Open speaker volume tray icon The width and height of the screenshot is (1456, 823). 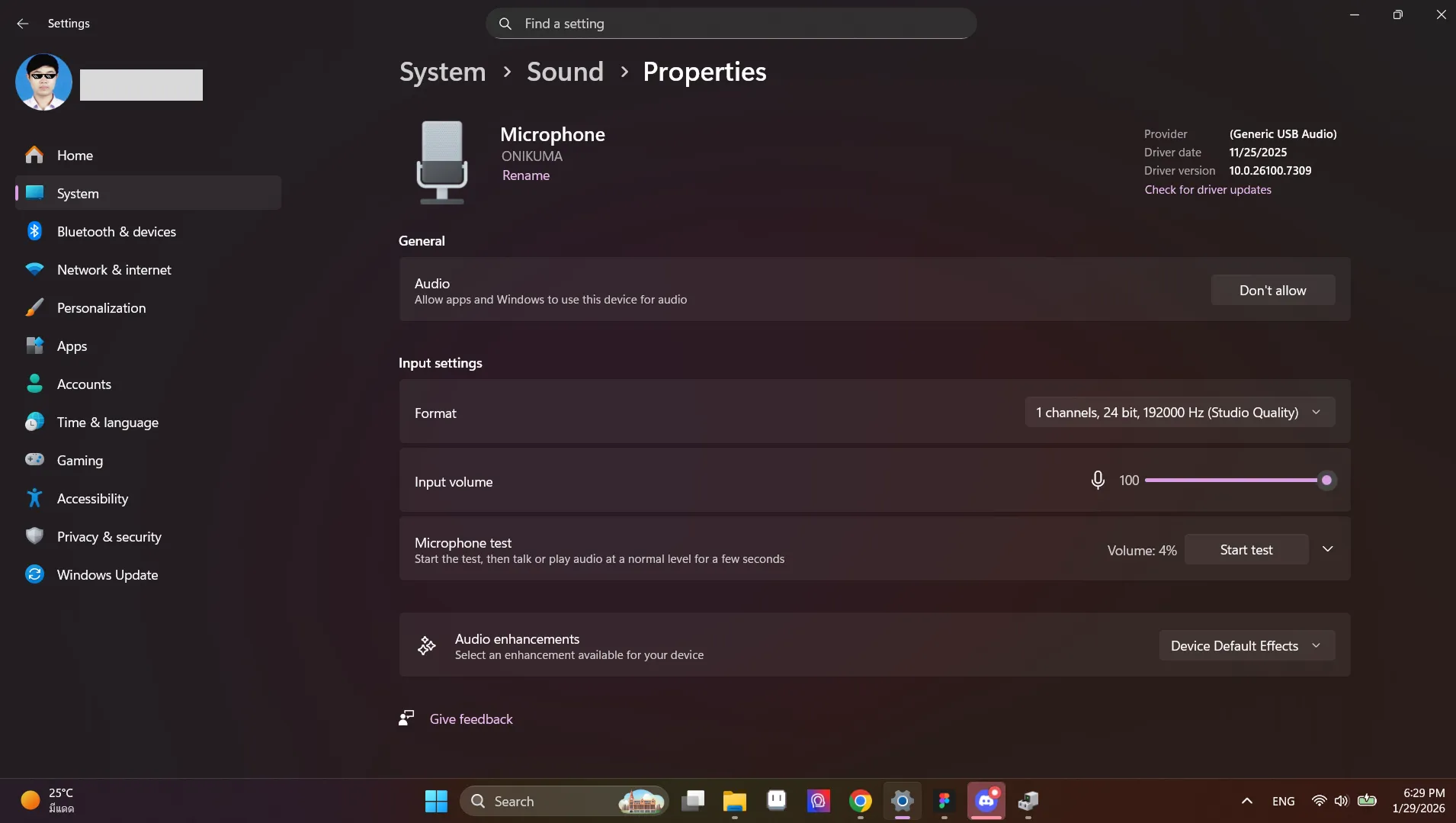pos(1342,801)
